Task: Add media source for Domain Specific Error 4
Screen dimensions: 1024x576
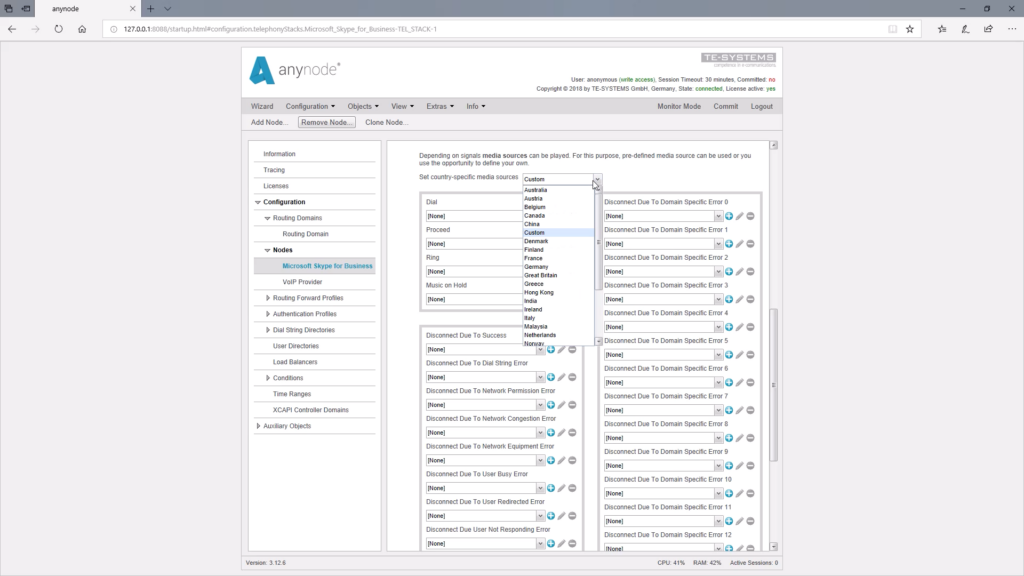Action: [x=729, y=327]
